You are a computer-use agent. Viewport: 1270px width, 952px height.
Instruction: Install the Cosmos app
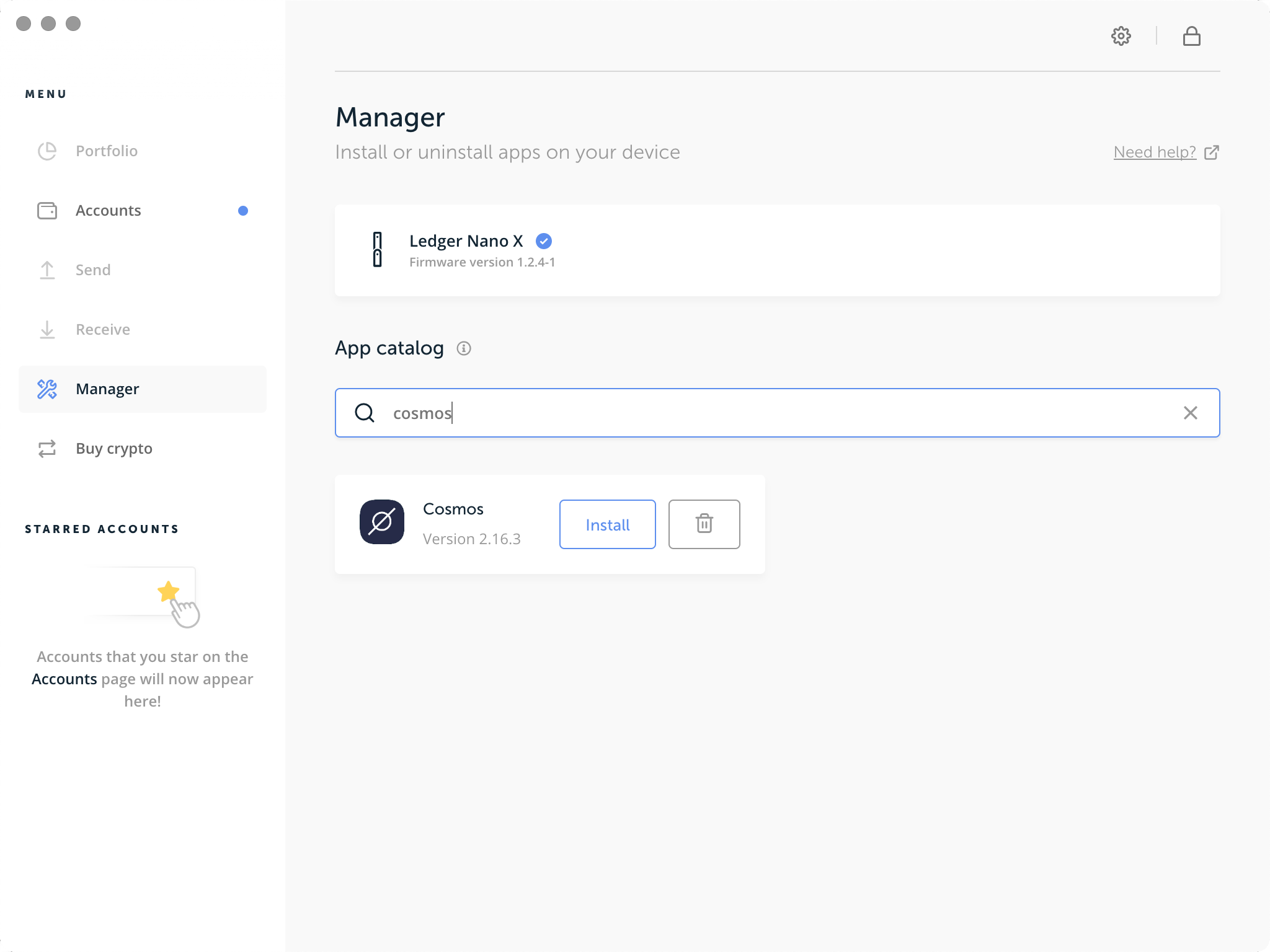tap(608, 524)
